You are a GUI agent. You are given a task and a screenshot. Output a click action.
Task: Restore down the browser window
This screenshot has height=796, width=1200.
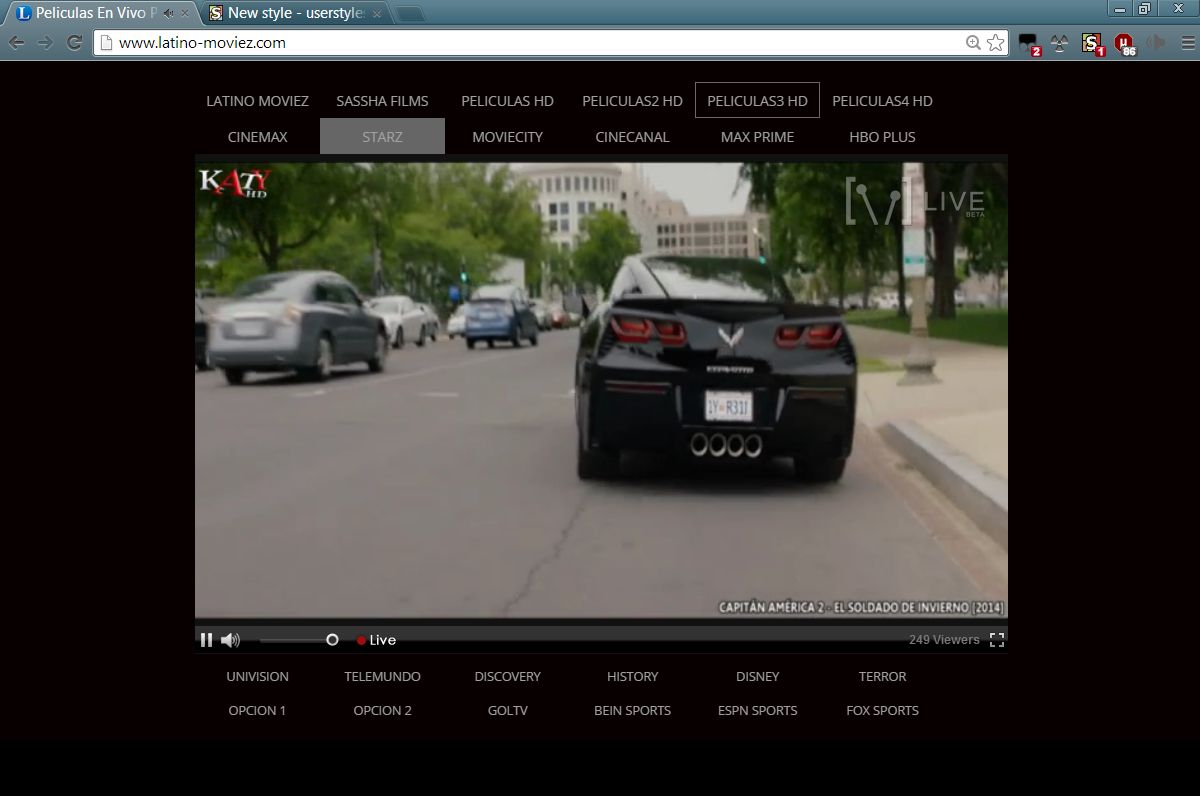click(1144, 8)
